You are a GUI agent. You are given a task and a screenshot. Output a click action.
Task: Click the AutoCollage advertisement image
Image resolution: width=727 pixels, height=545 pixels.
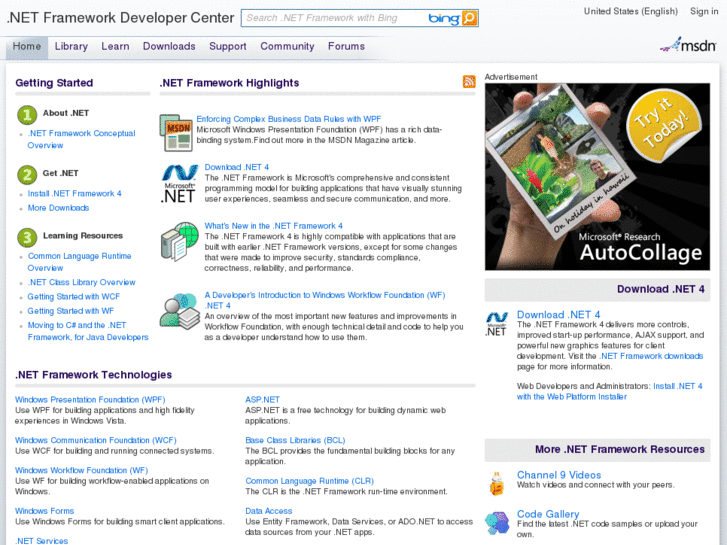pos(597,177)
